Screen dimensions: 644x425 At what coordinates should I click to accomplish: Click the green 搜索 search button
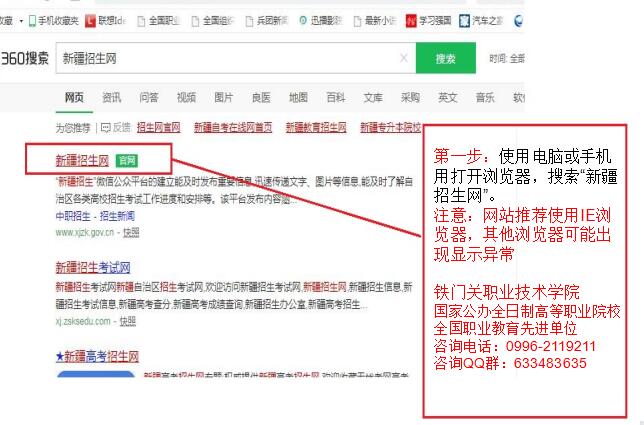(445, 59)
